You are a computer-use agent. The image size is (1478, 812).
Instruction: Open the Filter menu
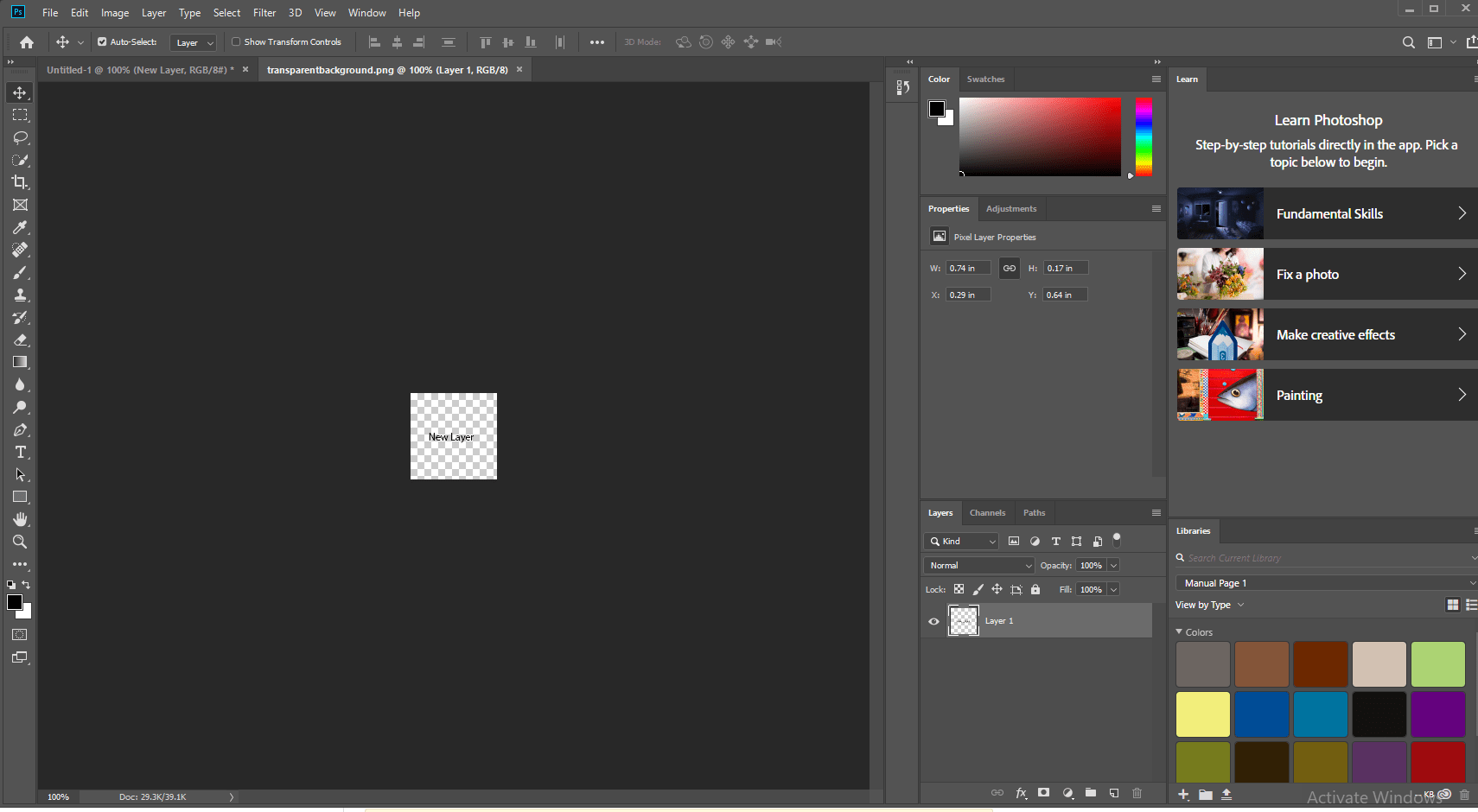click(264, 13)
